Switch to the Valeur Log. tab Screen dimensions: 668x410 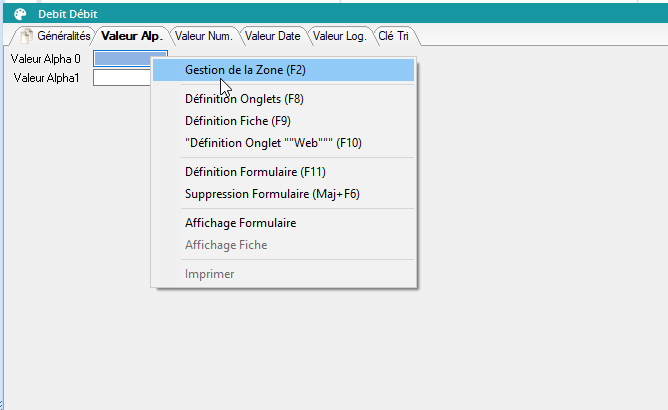(340, 36)
